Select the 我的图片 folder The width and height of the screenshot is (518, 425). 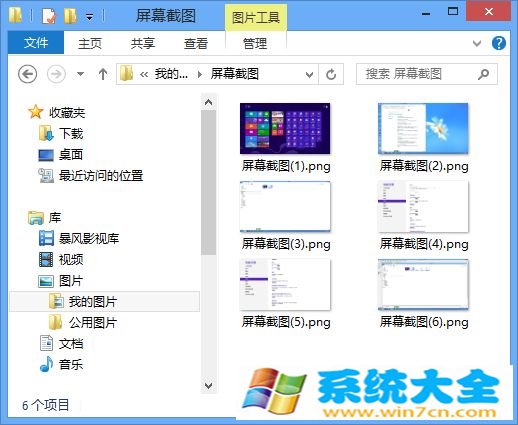[105, 302]
